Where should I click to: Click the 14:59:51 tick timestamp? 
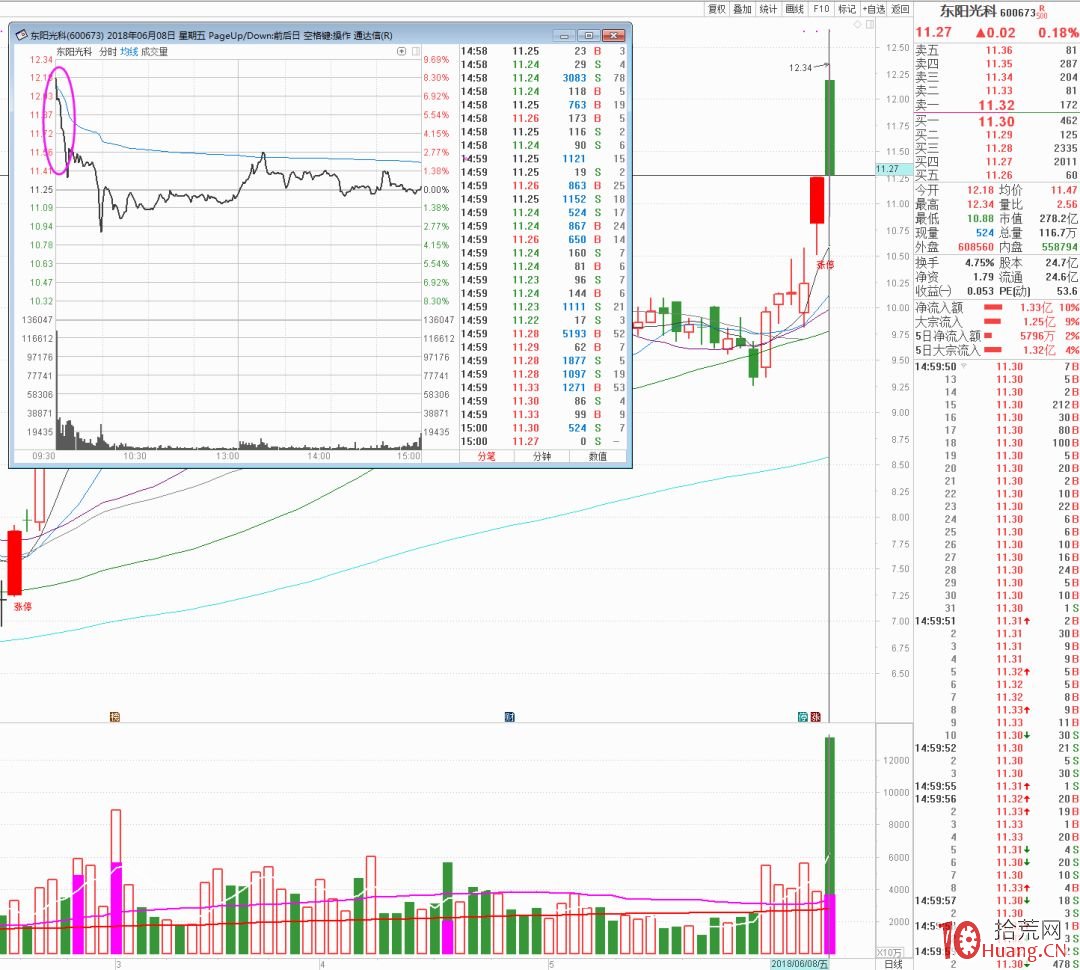click(935, 621)
